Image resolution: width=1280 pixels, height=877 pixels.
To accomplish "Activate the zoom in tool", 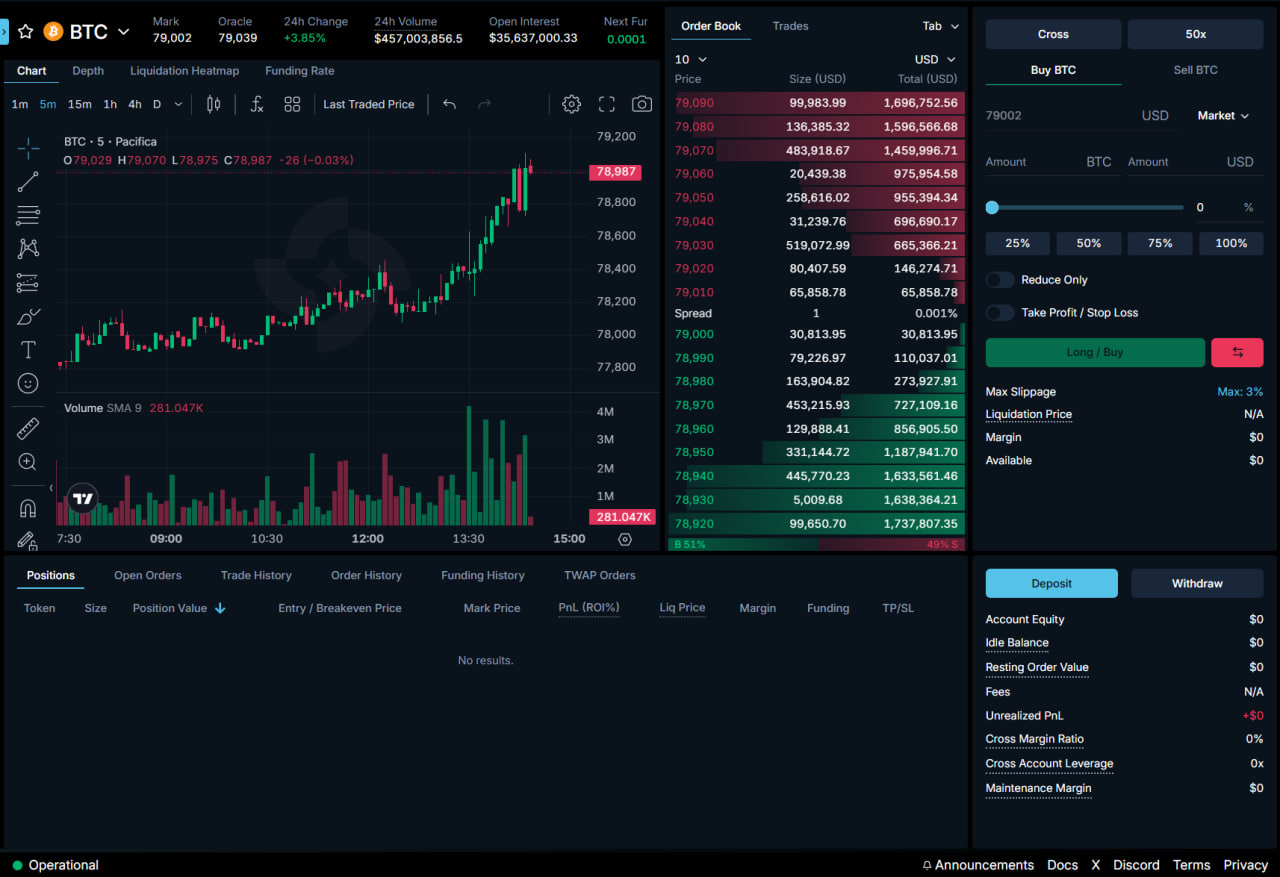I will coord(28,462).
